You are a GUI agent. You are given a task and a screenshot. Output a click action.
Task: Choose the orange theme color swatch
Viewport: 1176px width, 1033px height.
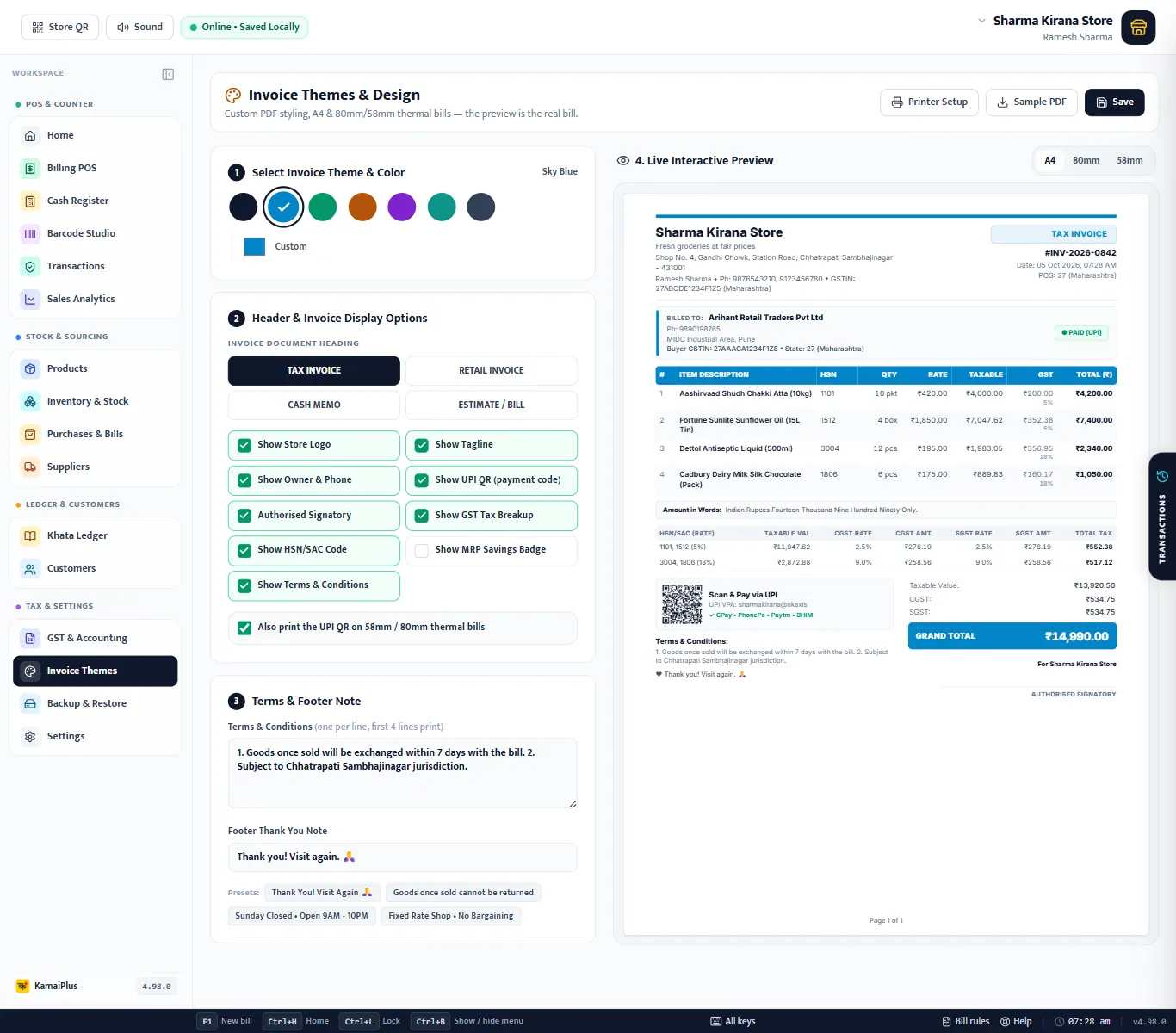[x=362, y=207]
